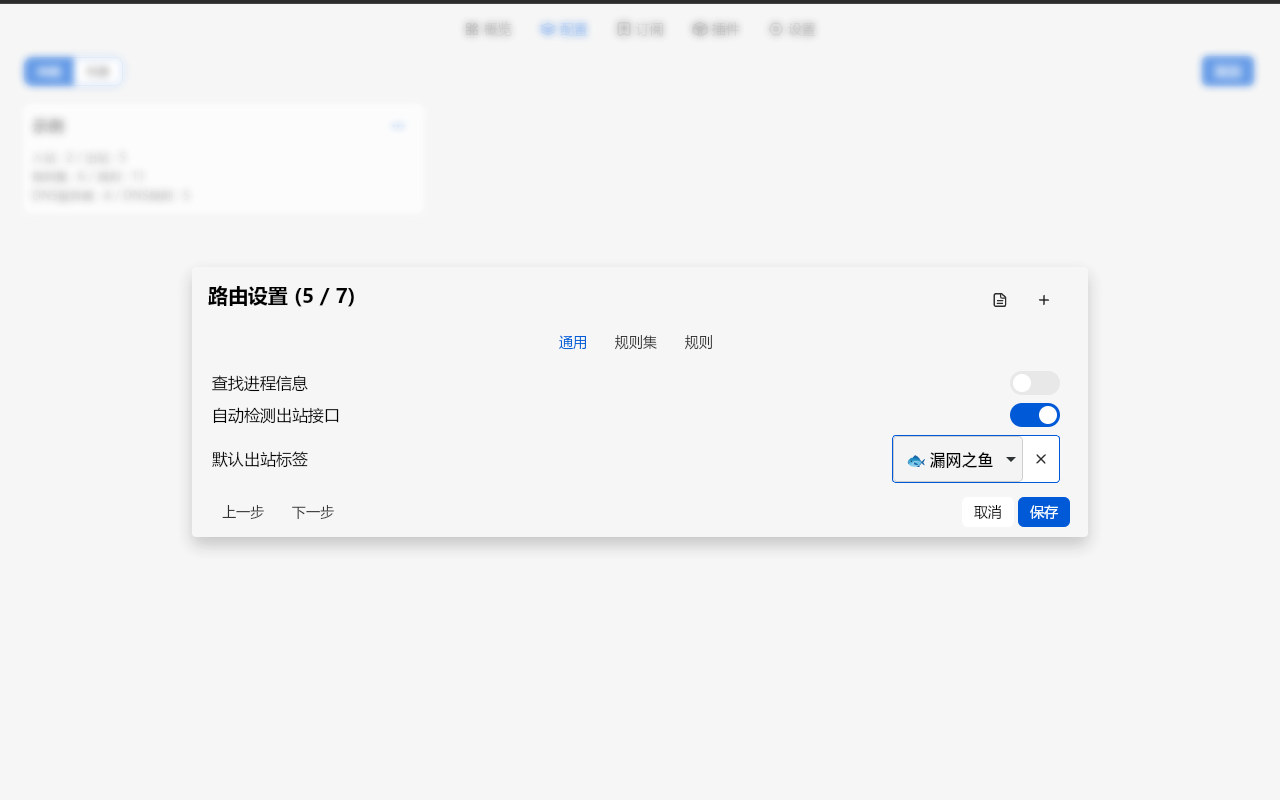
Task: Switch to the 规则集 tab
Action: coord(636,342)
